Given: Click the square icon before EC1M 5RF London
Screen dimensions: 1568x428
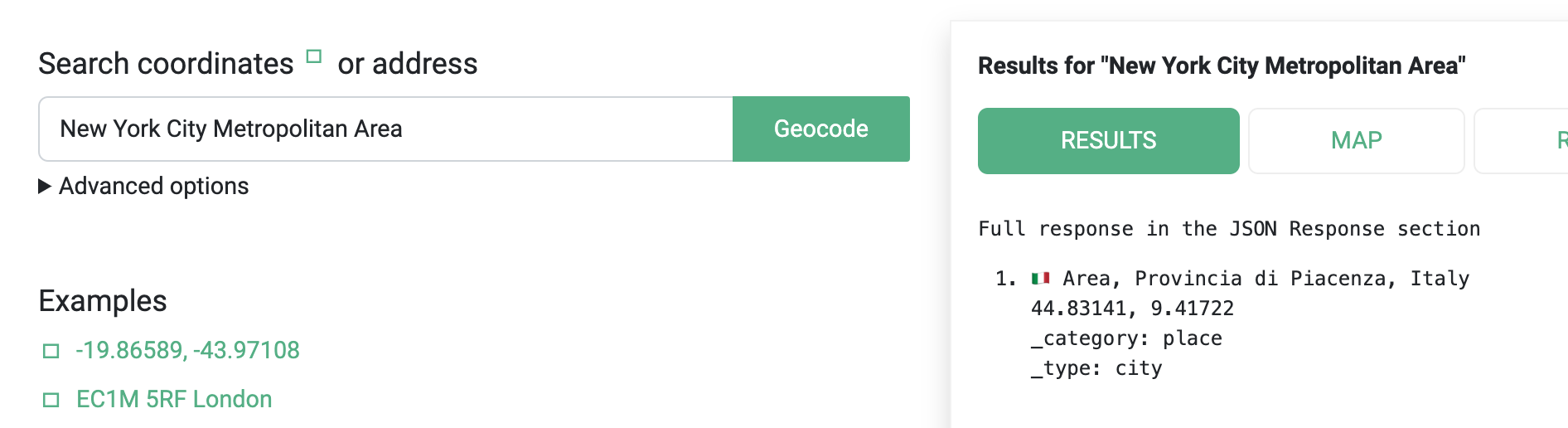Looking at the screenshot, I should point(51,400).
